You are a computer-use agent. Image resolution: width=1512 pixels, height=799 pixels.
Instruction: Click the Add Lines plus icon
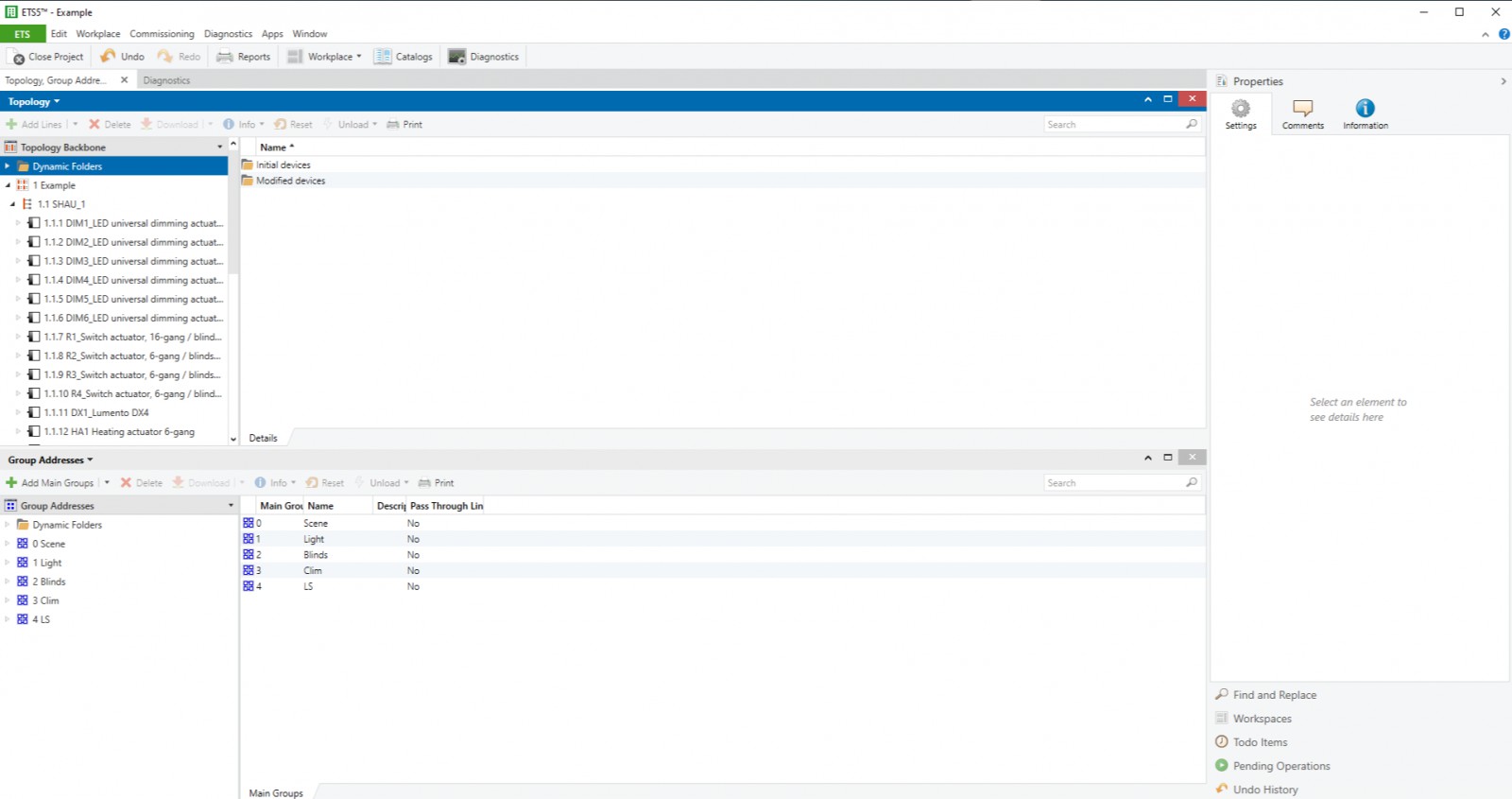point(11,124)
